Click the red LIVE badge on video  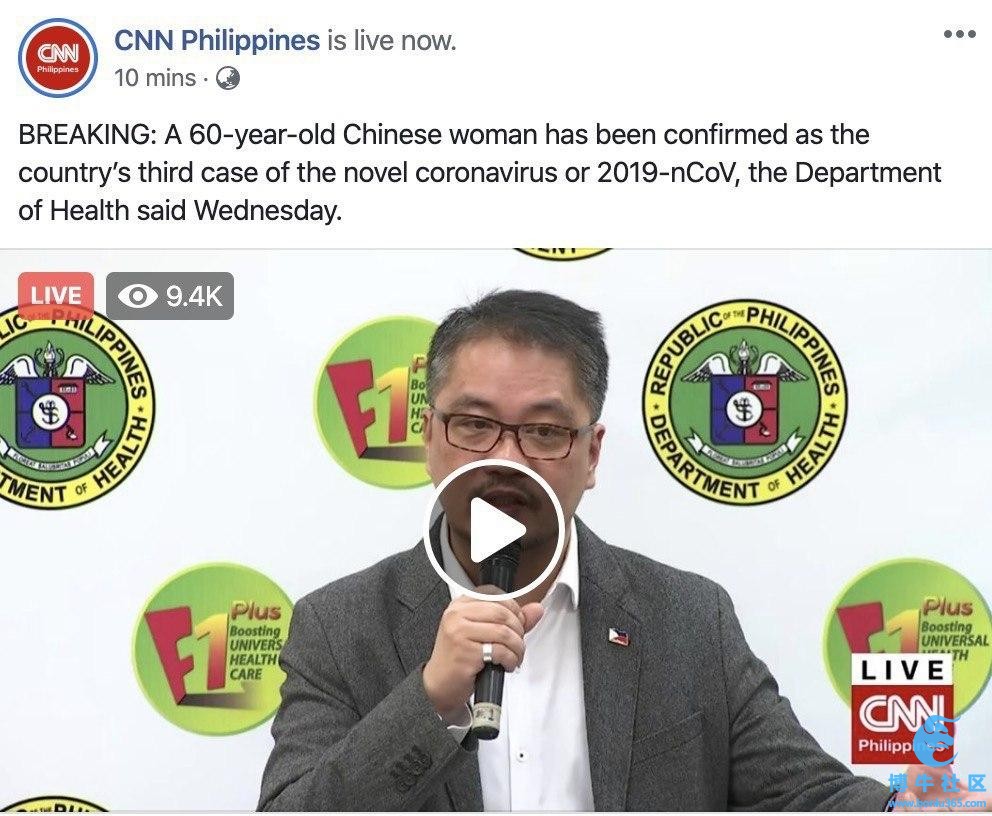[56, 295]
